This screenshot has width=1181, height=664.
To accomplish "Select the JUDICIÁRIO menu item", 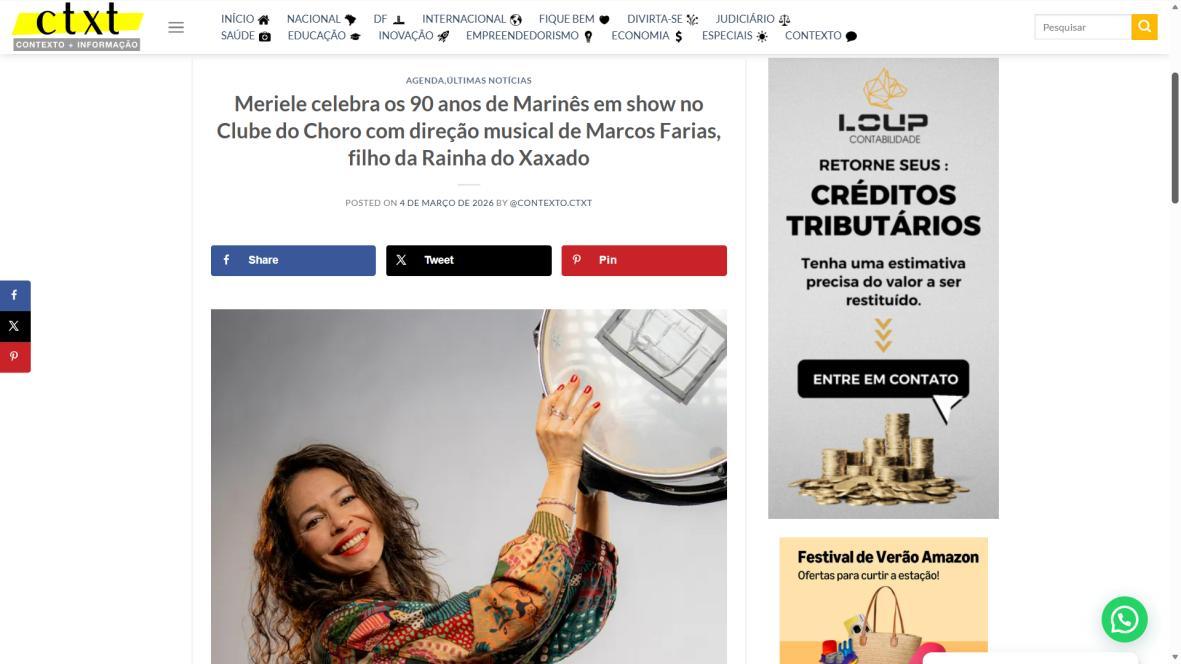I will [752, 19].
